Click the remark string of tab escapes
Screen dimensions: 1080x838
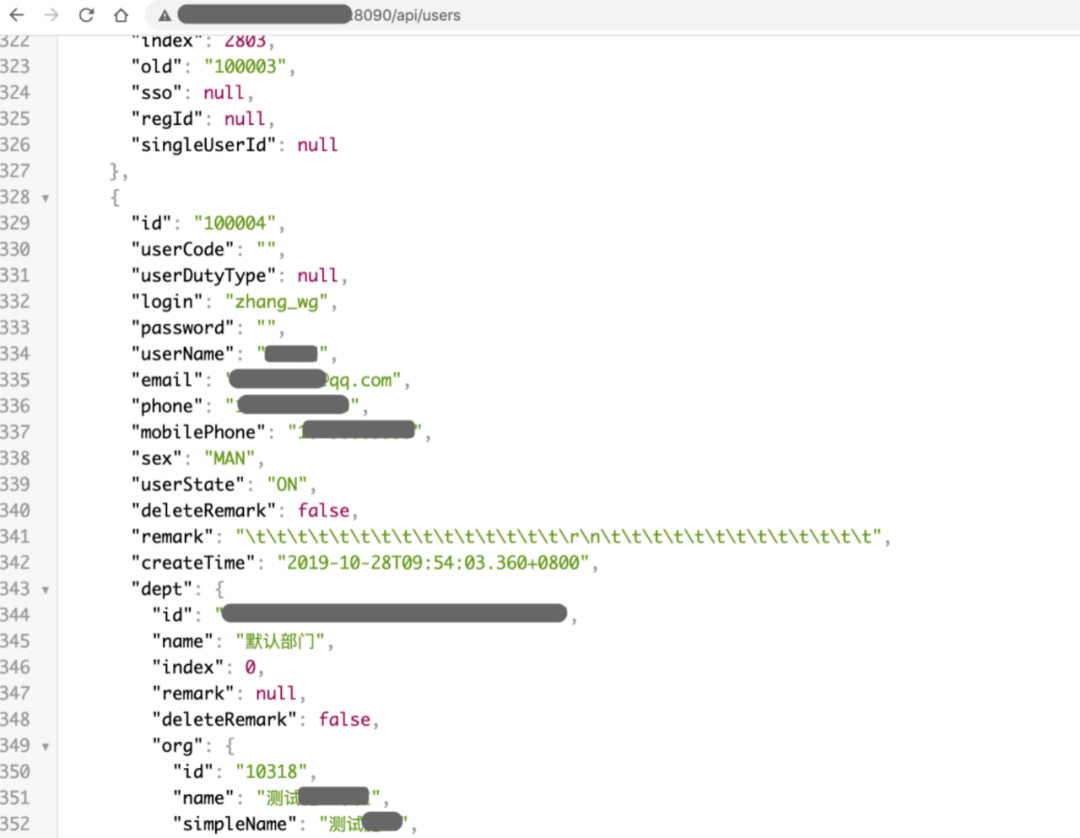(559, 536)
